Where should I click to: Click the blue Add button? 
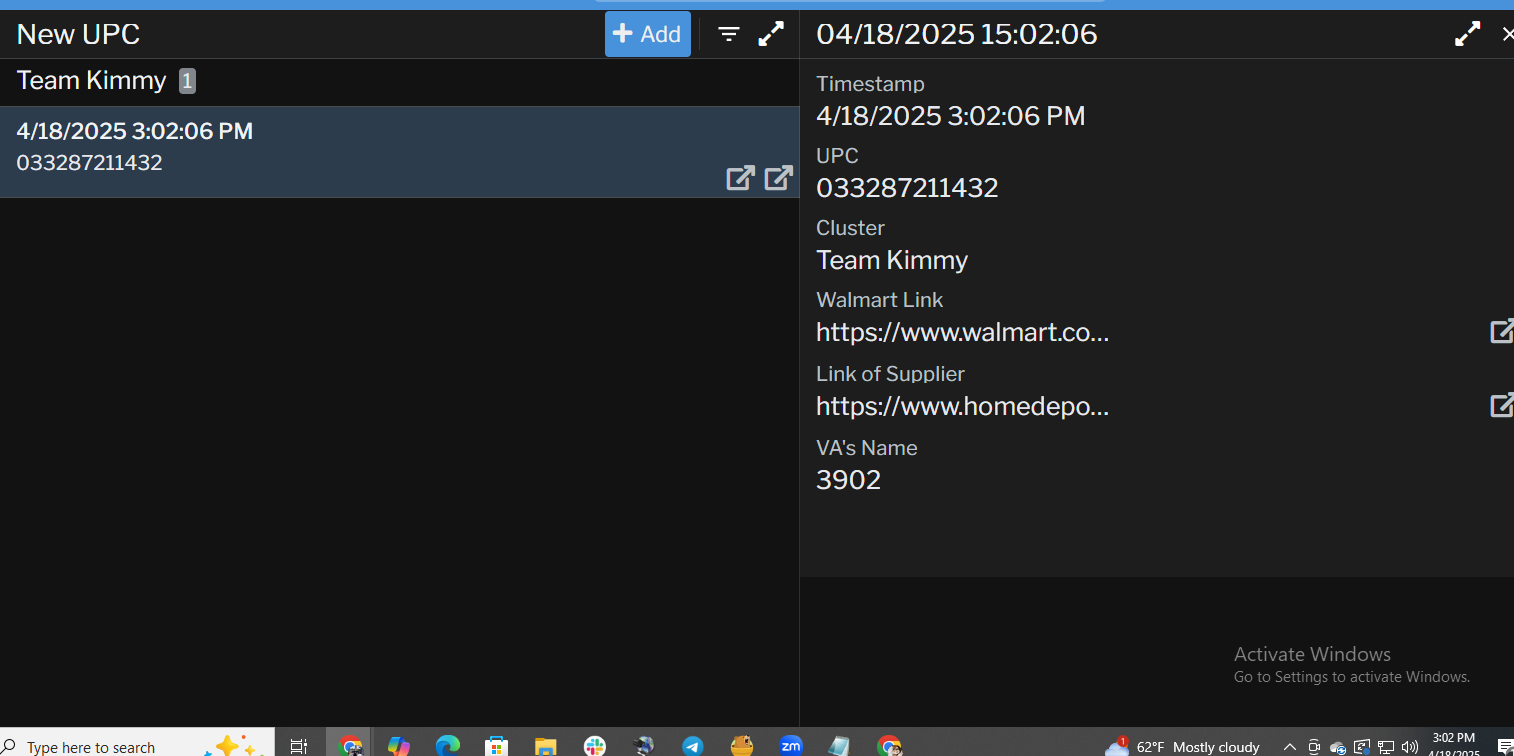pos(647,34)
